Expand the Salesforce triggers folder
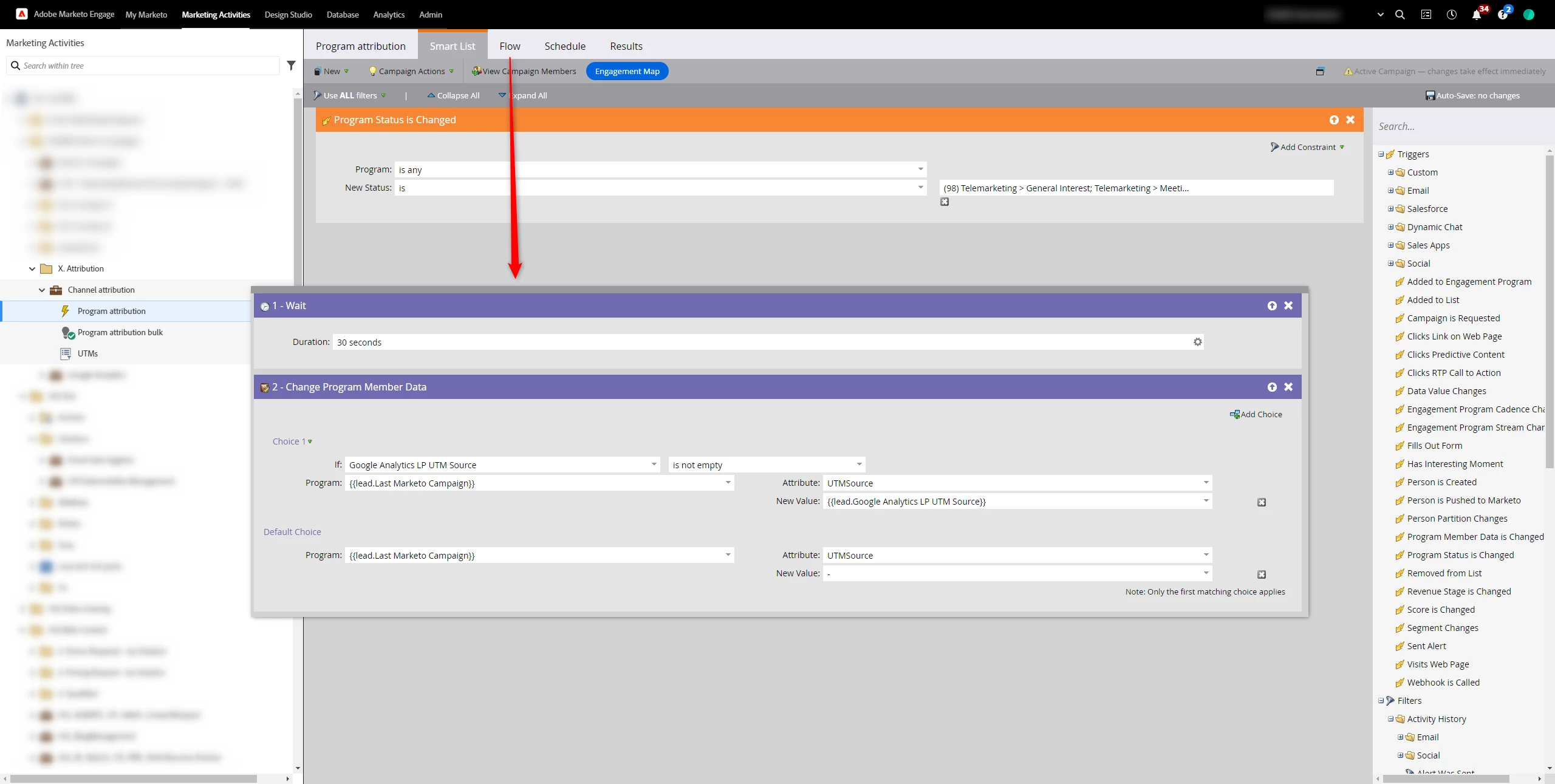Viewport: 1555px width, 784px height. pyautogui.click(x=1390, y=209)
